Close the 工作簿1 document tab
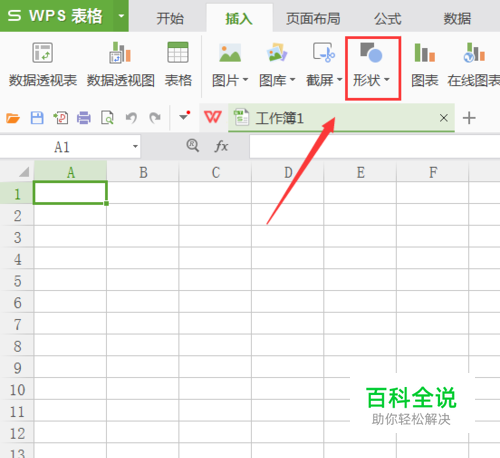The image size is (500, 458). [444, 118]
